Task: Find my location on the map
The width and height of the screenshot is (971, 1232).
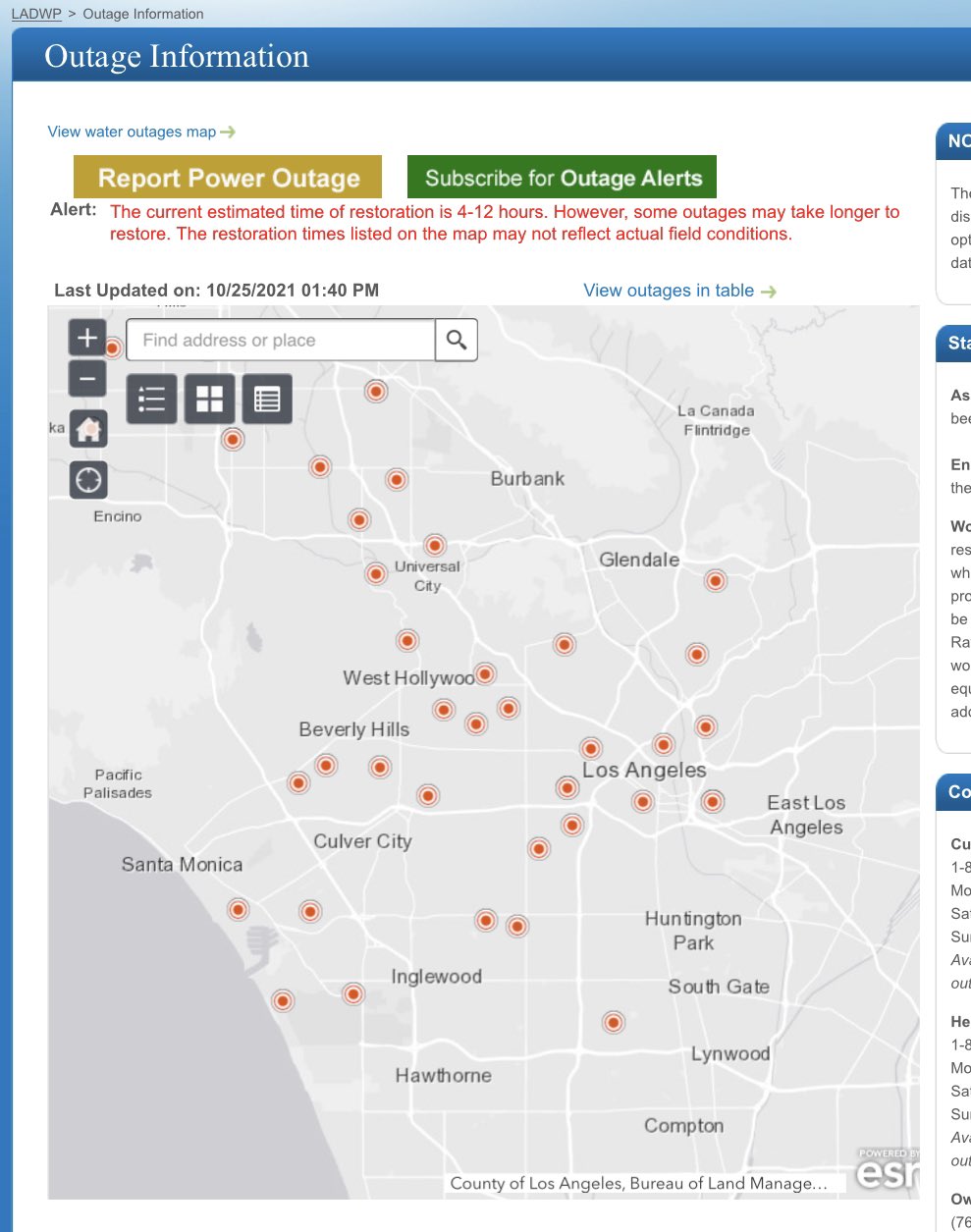Action: tap(88, 480)
